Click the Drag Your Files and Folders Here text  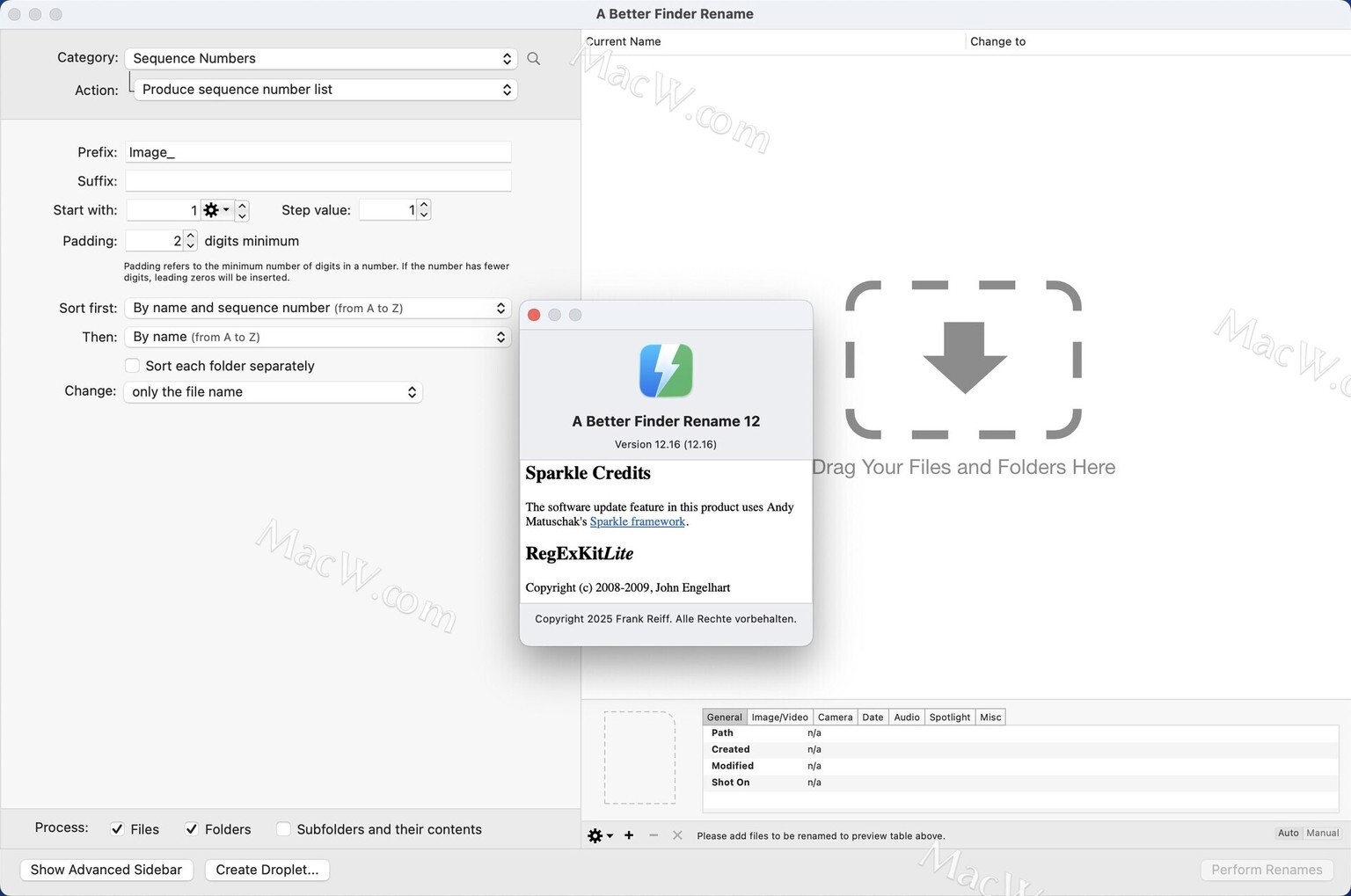tap(963, 467)
